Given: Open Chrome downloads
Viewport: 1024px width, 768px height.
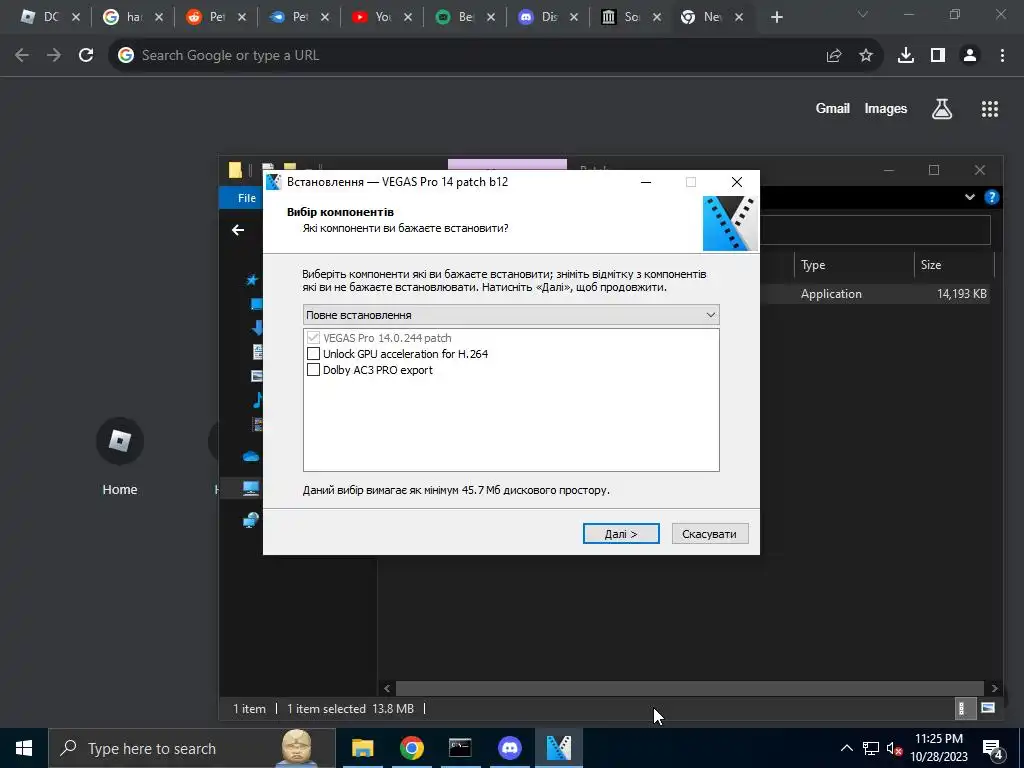Looking at the screenshot, I should (906, 56).
